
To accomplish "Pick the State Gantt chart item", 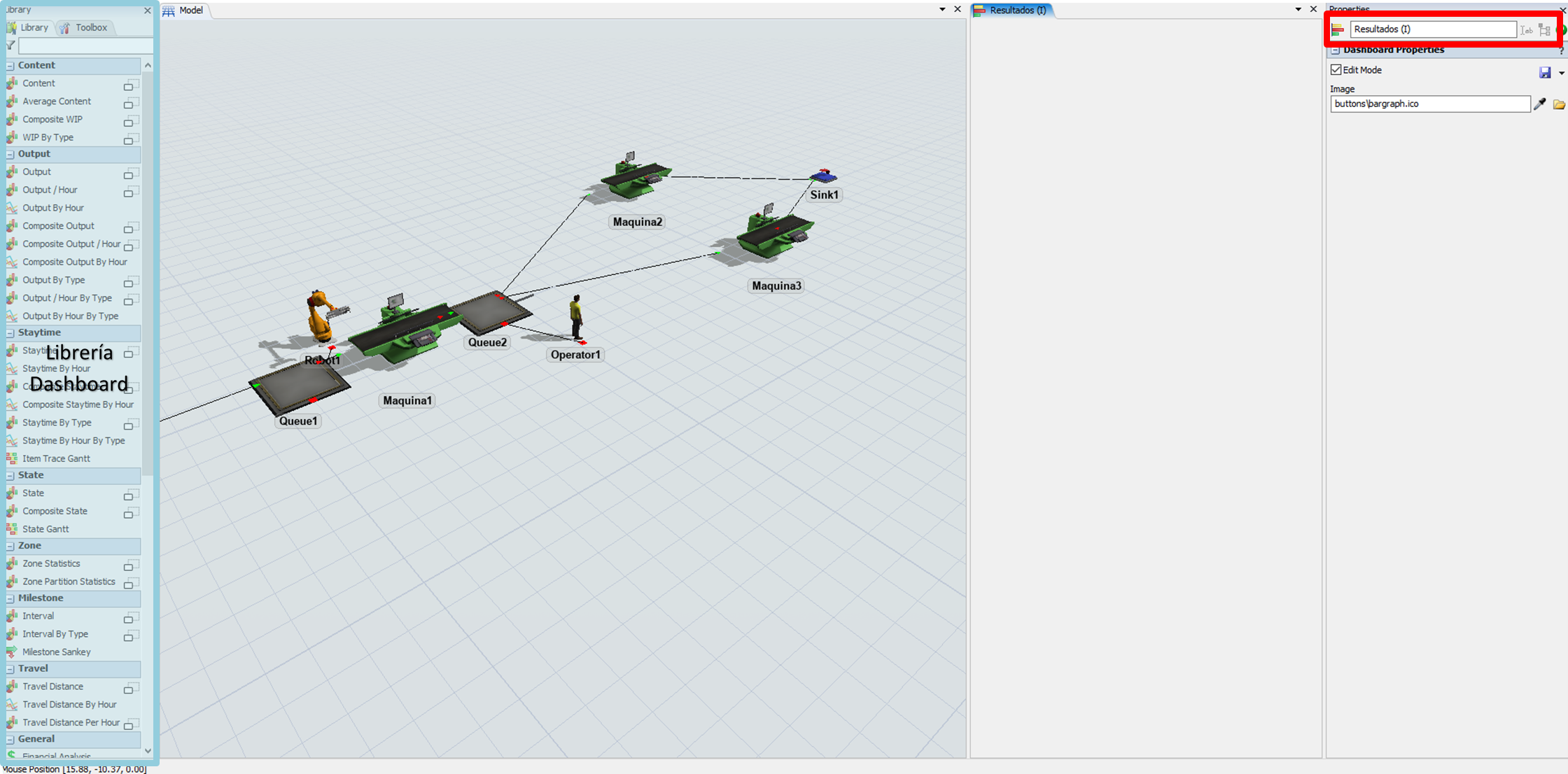I will click(x=45, y=529).
